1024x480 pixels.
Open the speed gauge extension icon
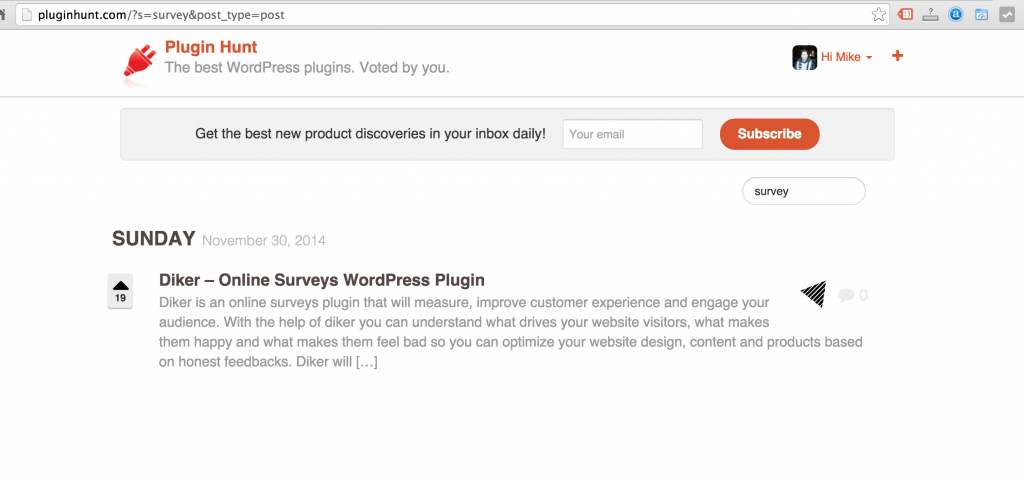point(981,14)
